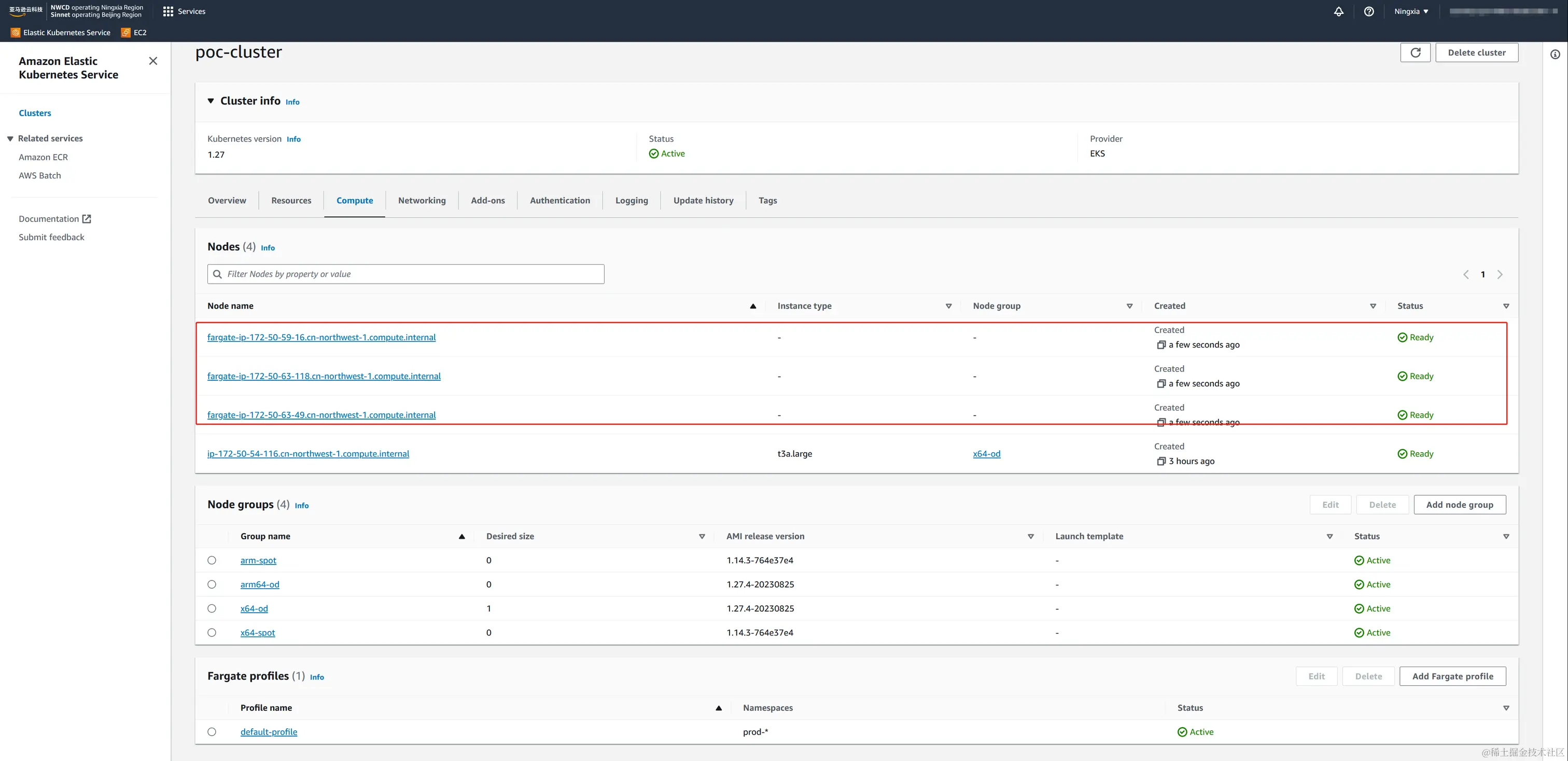Open the Submit feedback link
Screen dimensions: 1568x761
pos(51,238)
